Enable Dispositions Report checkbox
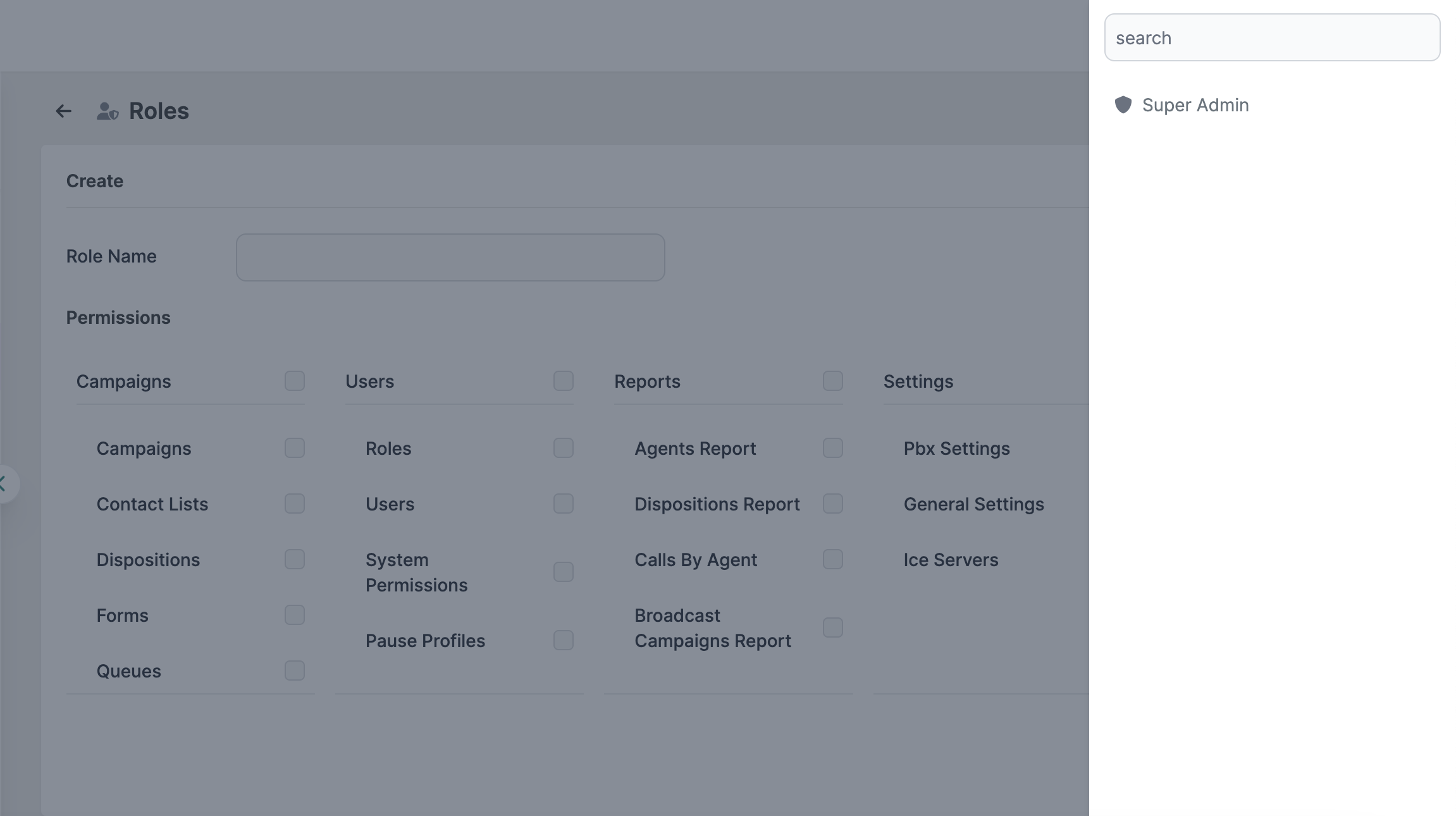1456x816 pixels. click(x=833, y=504)
